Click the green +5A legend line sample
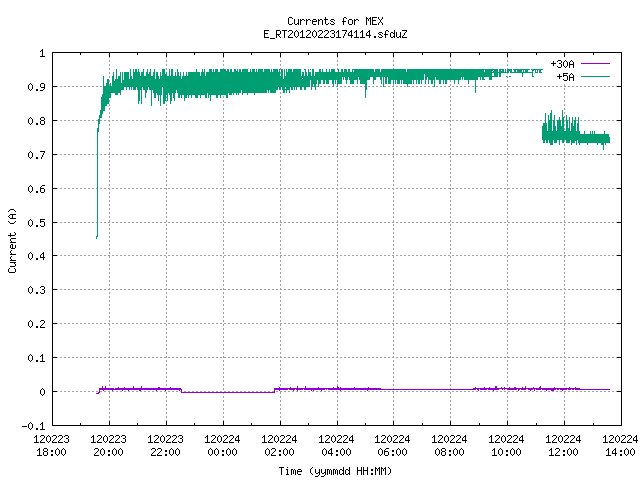The image size is (640, 480). click(x=595, y=76)
